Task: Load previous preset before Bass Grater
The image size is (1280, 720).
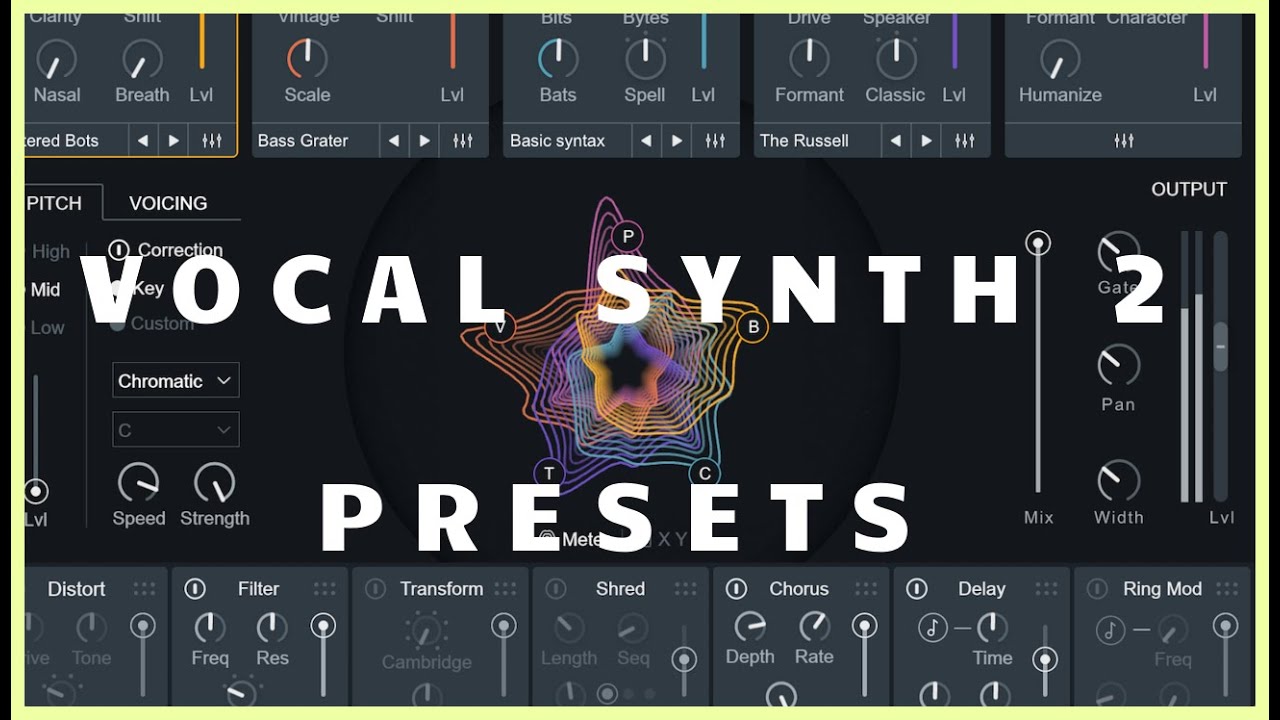Action: pos(394,141)
